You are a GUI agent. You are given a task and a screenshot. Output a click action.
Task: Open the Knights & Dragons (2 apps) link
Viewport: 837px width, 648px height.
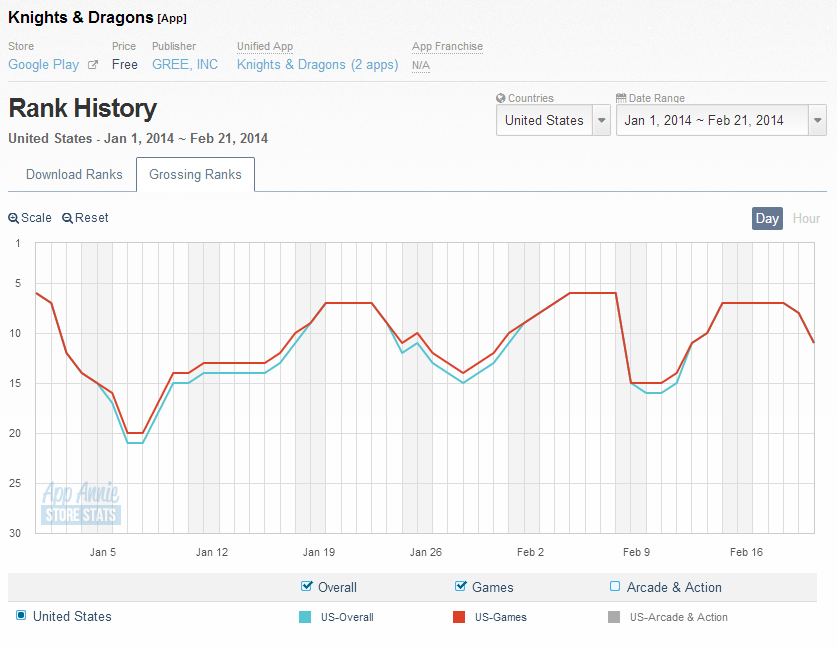(318, 65)
